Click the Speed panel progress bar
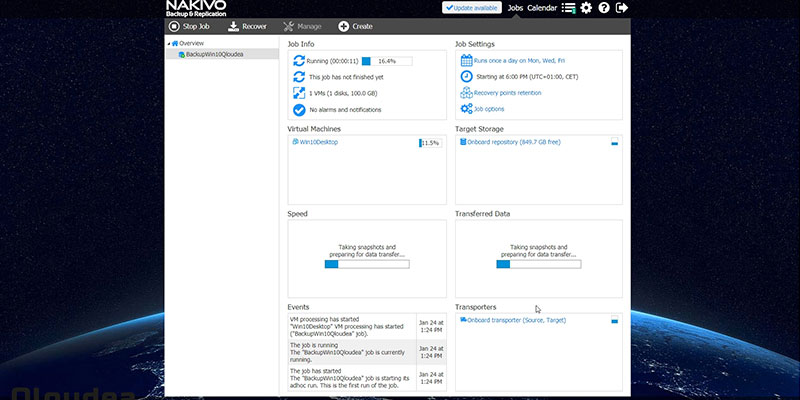The image size is (800, 400). [x=367, y=264]
